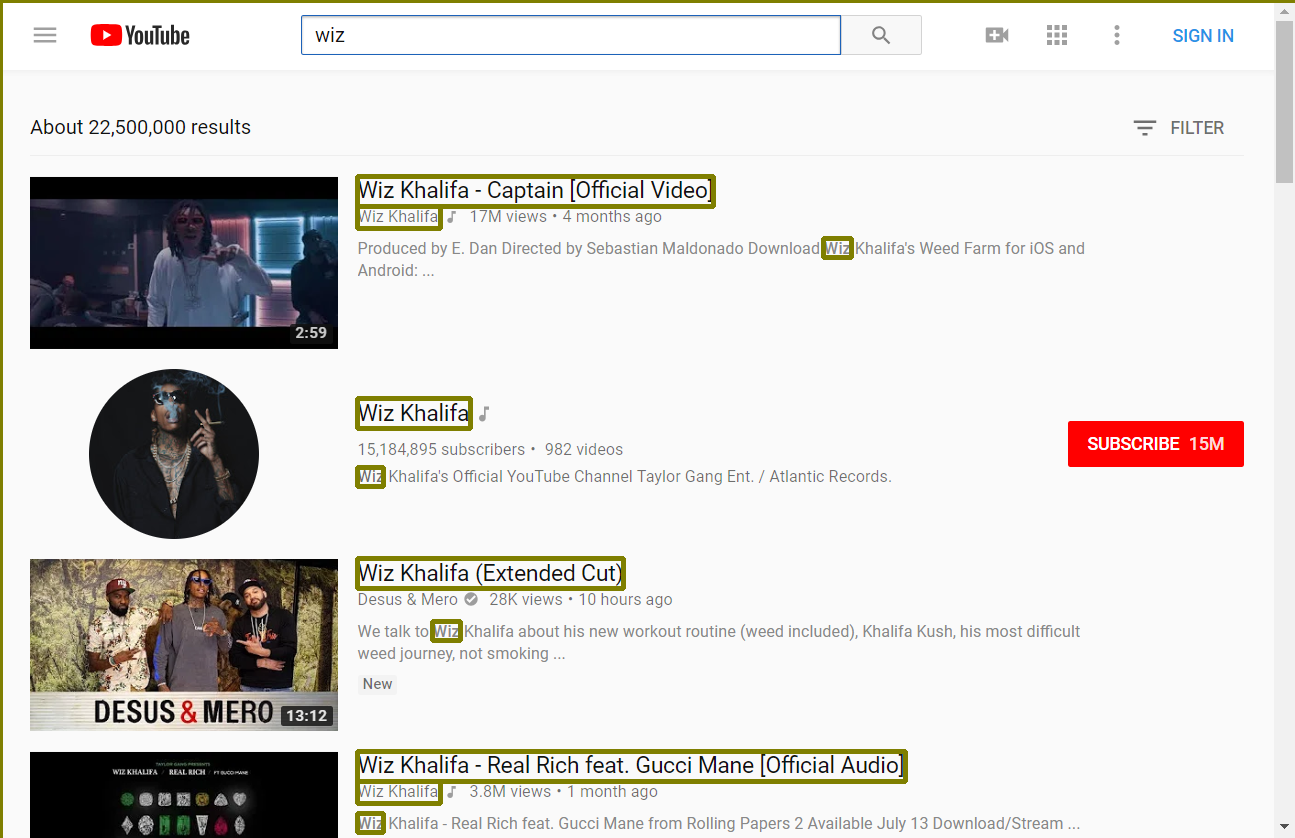Viewport: 1295px width, 838px height.
Task: Open Wiz Khalifa (Extended Cut) video title
Action: coord(491,573)
